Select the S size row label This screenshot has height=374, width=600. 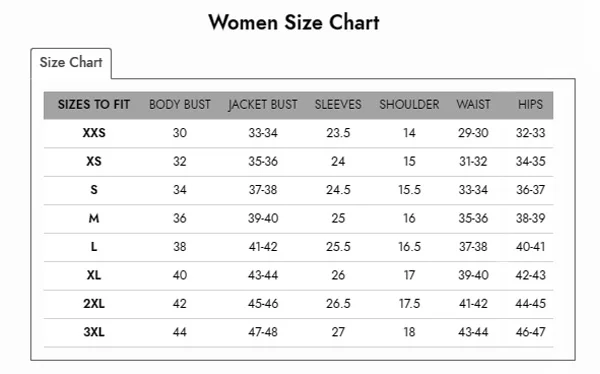coord(94,189)
